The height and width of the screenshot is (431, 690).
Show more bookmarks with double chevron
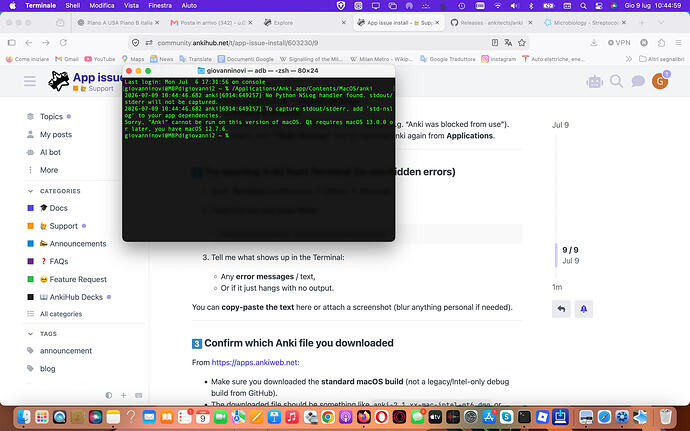(629, 59)
